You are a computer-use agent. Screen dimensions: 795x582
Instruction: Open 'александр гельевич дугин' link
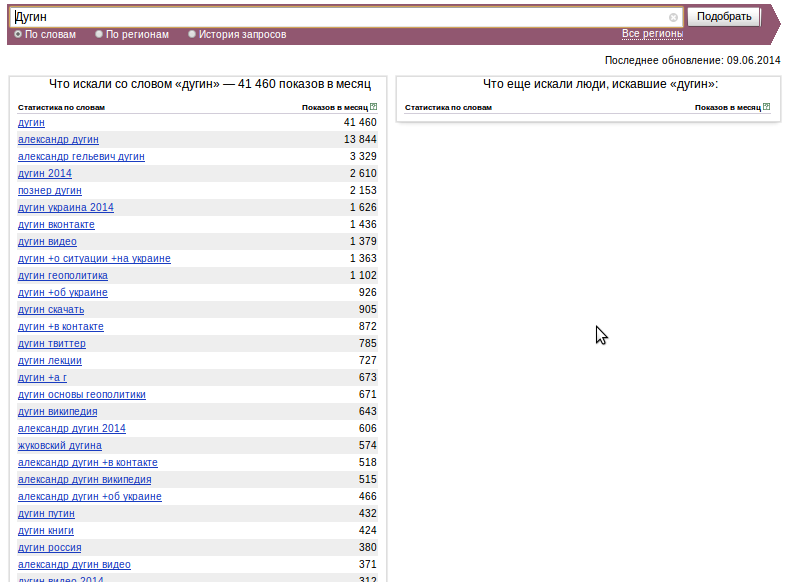click(x=81, y=157)
